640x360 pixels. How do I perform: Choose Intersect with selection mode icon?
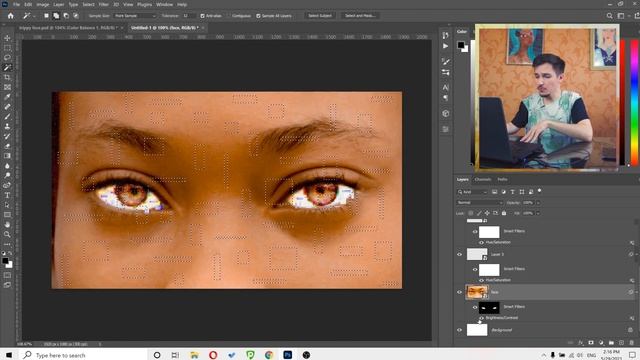tap(76, 16)
